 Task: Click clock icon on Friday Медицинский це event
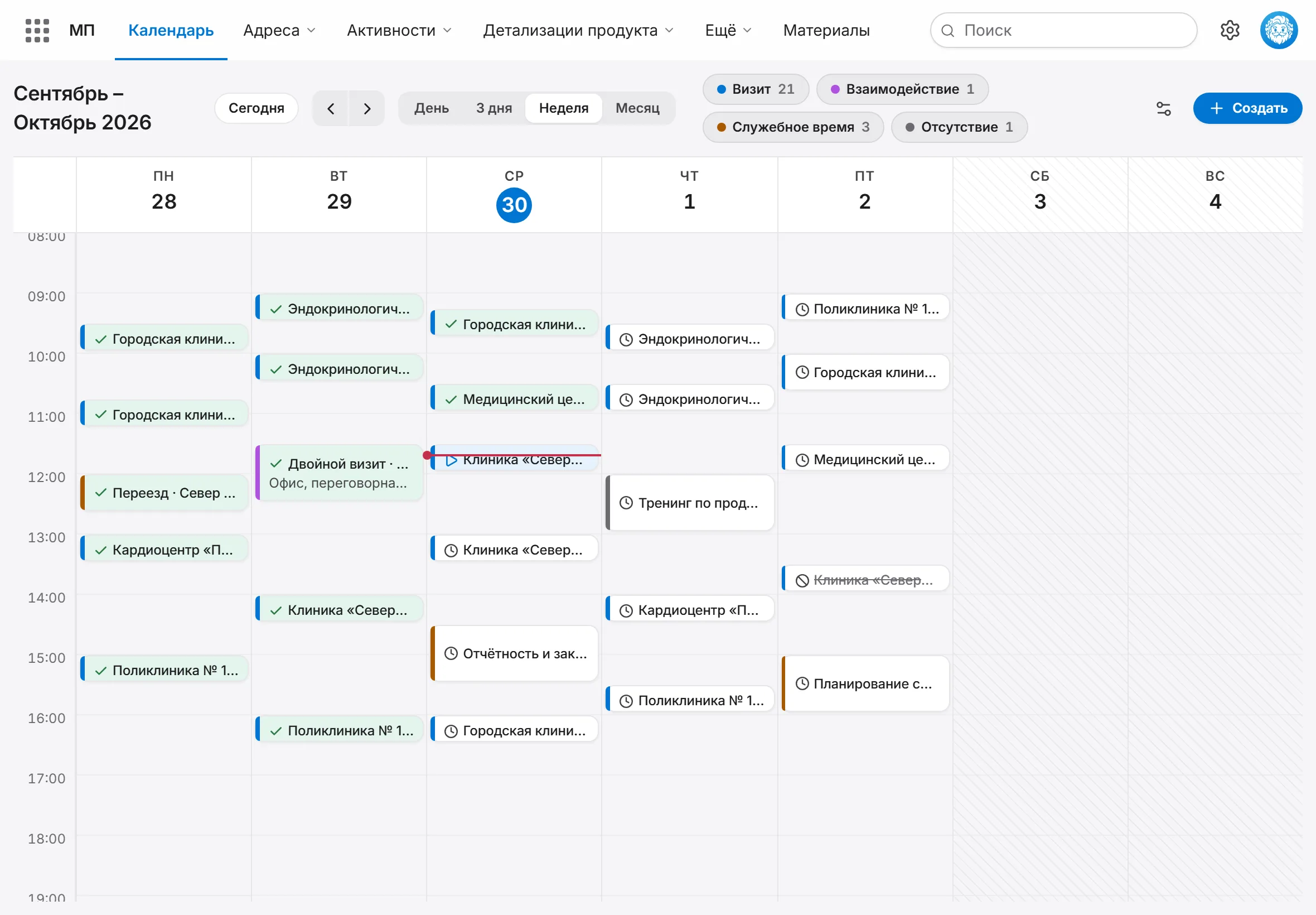tap(802, 460)
